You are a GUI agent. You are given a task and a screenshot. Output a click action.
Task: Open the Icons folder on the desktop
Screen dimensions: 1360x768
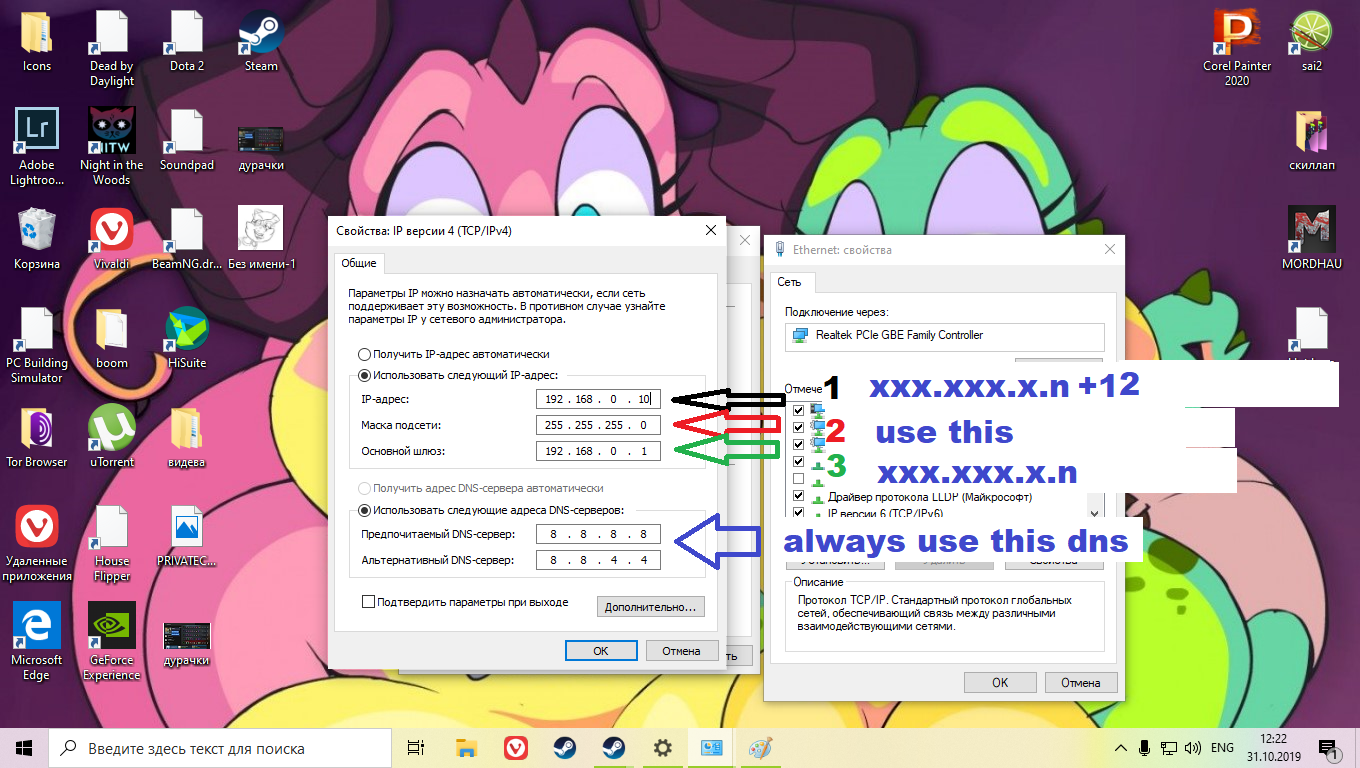(36, 41)
